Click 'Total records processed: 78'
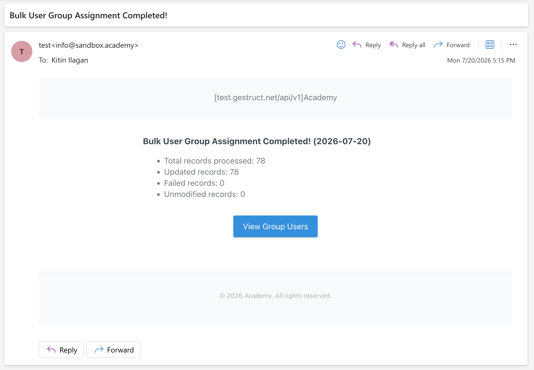The image size is (534, 370). [215, 161]
